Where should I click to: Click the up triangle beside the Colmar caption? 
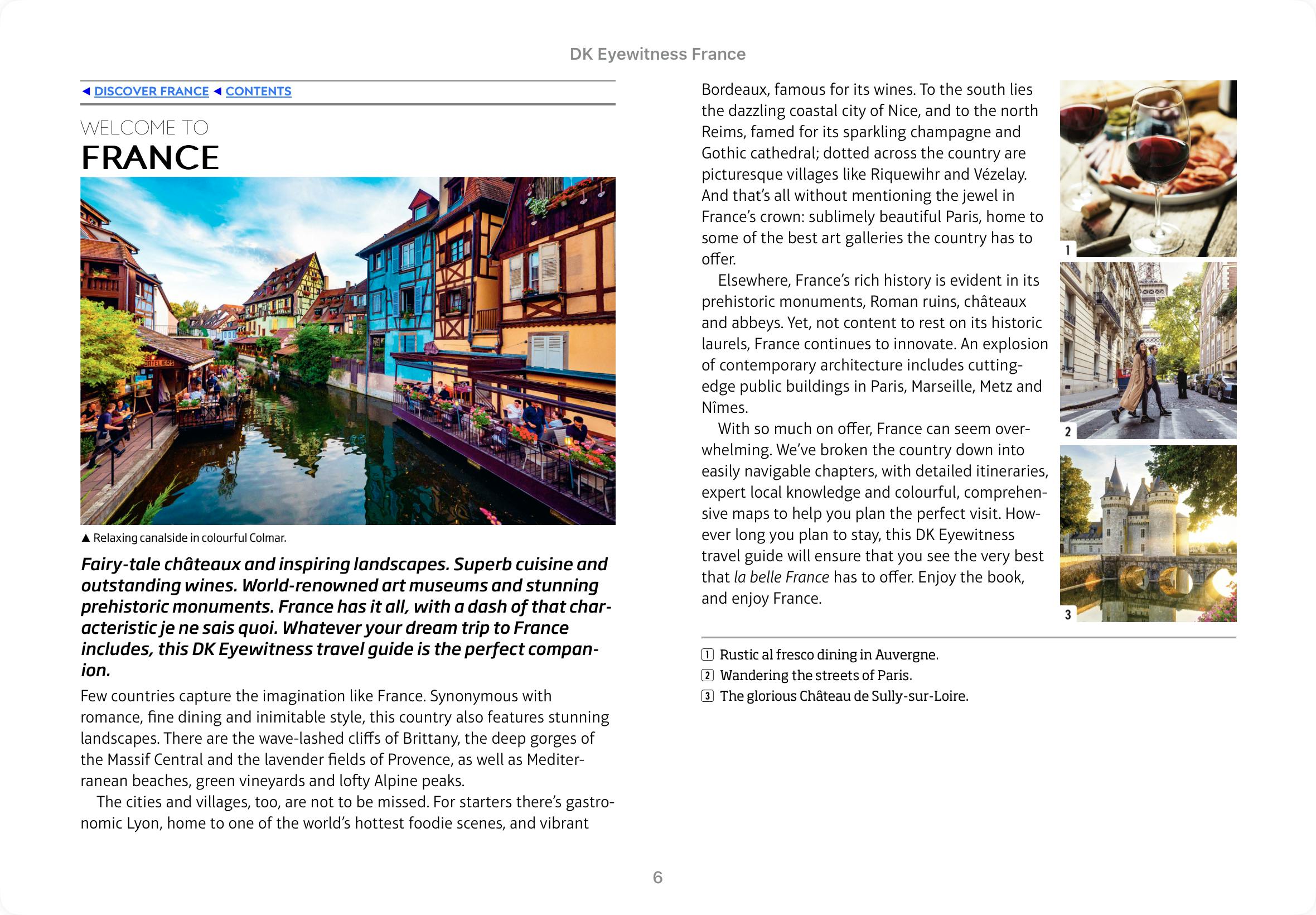point(86,538)
